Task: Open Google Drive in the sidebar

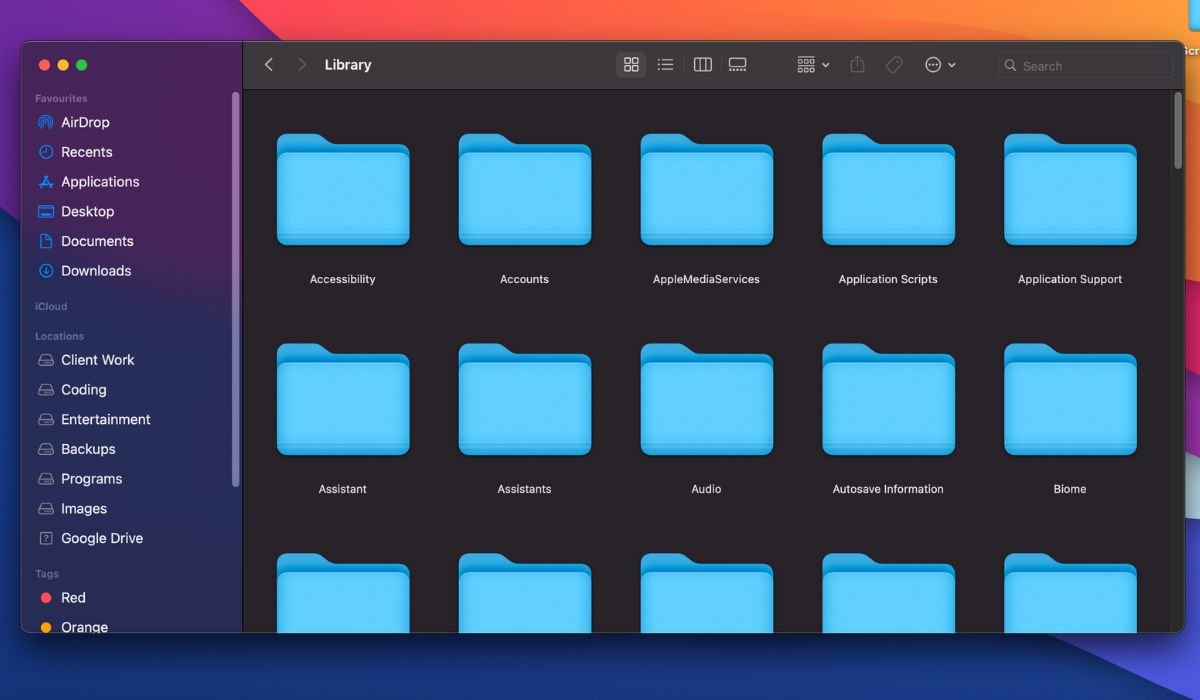Action: point(102,538)
